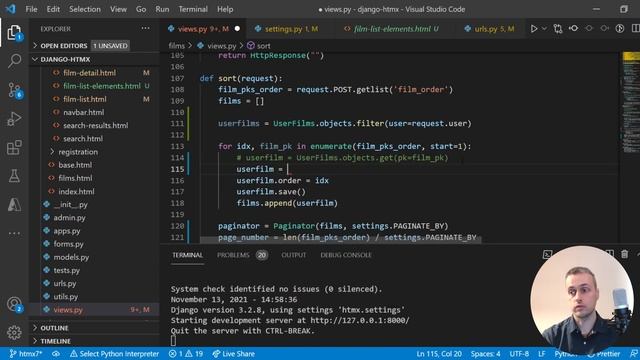Click the Run Python File play button
Image resolution: width=640 pixels, height=360 pixels.
(533, 29)
